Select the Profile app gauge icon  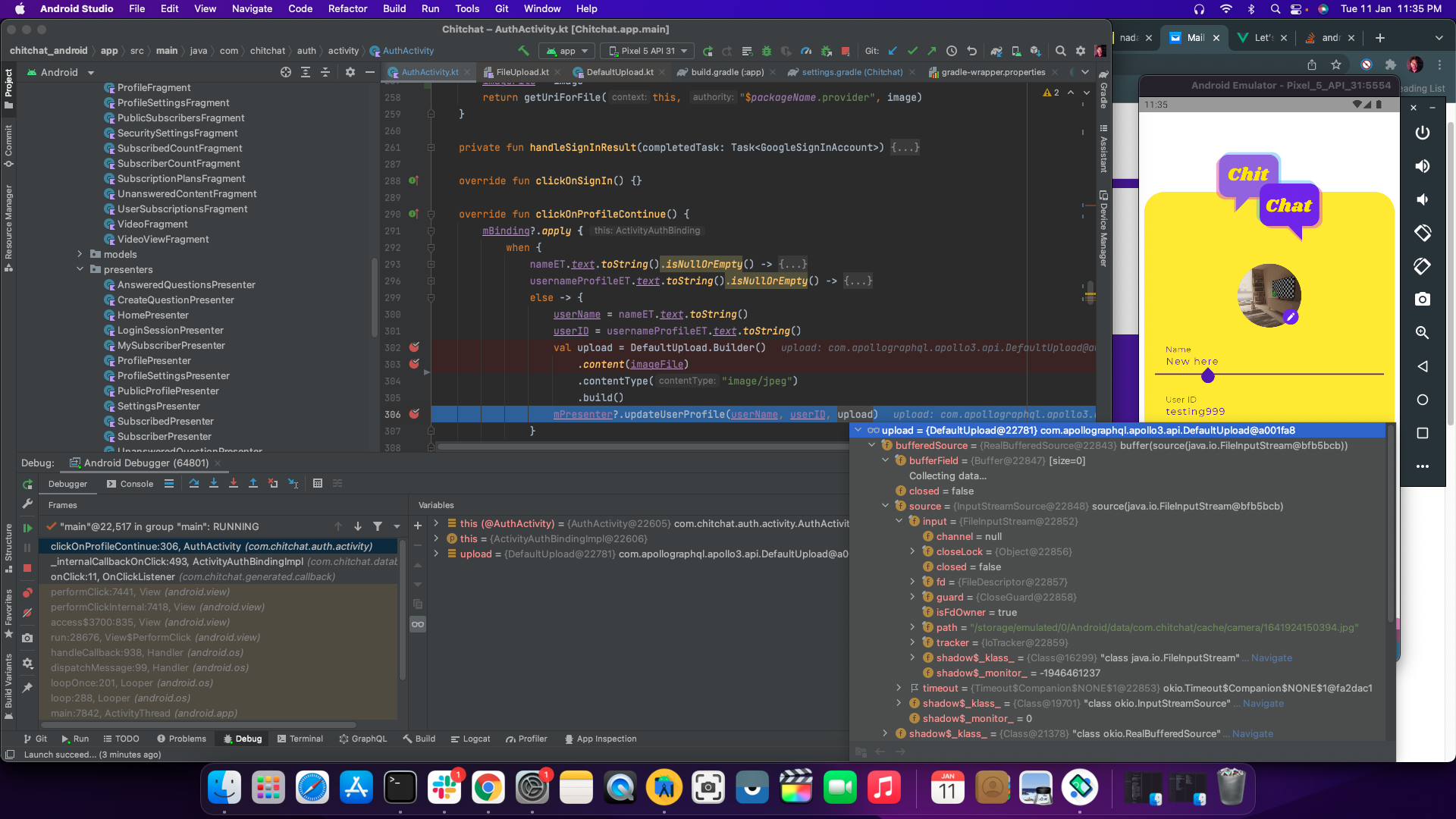(x=806, y=51)
